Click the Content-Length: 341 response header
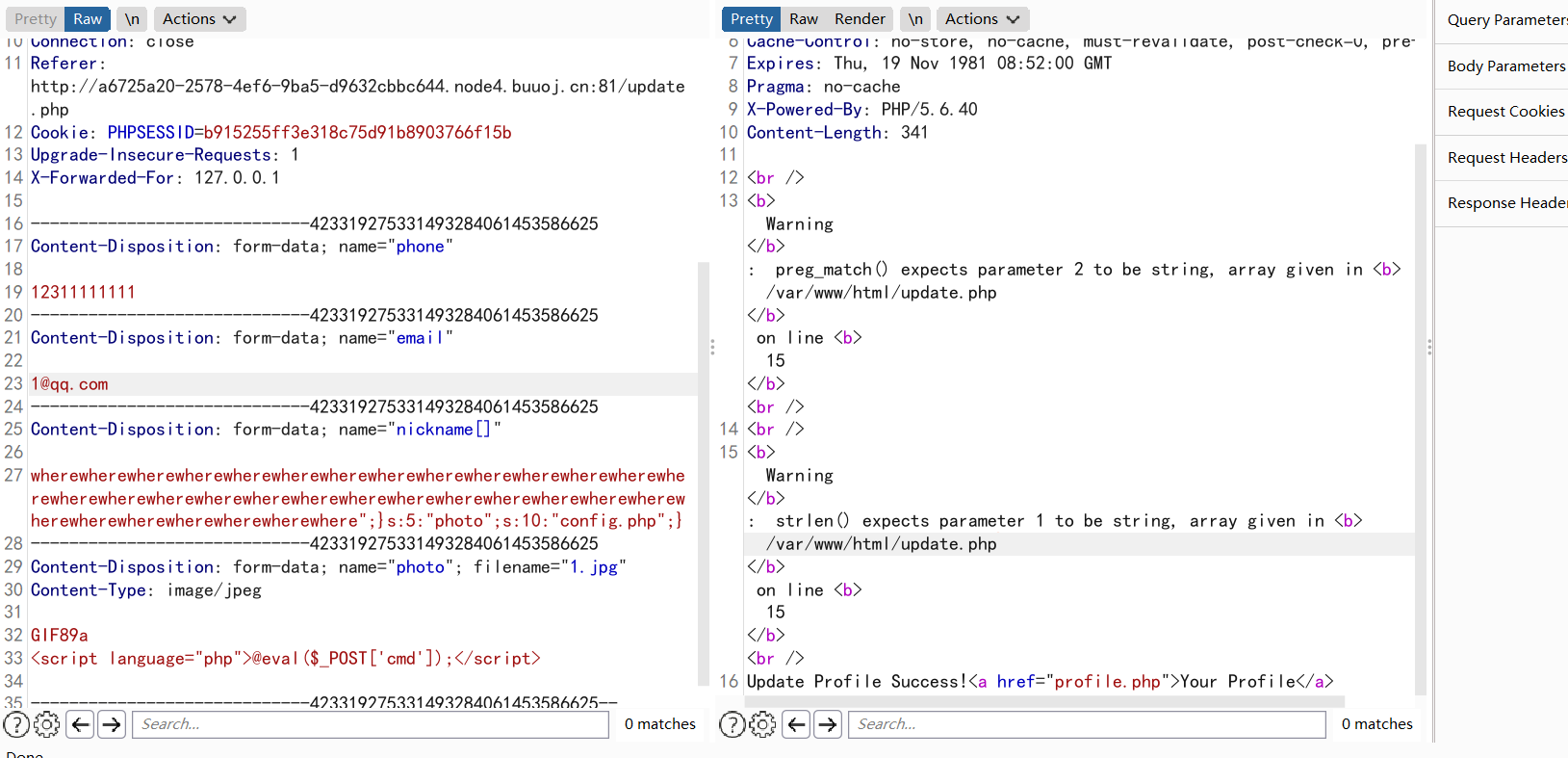Image resolution: width=1568 pixels, height=758 pixels. [837, 133]
